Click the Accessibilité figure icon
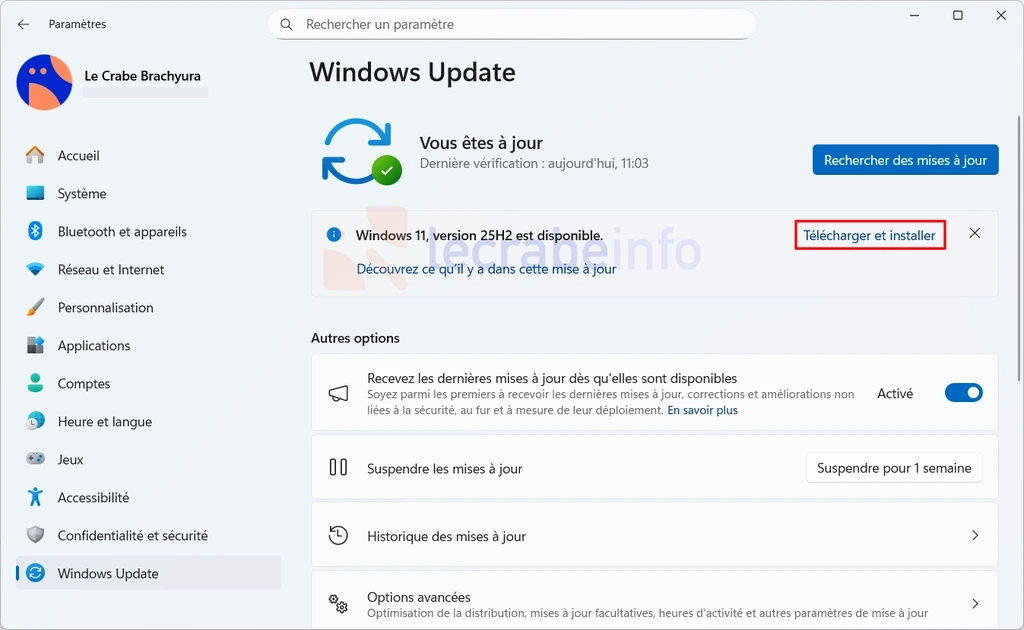1024x630 pixels. tap(35, 497)
